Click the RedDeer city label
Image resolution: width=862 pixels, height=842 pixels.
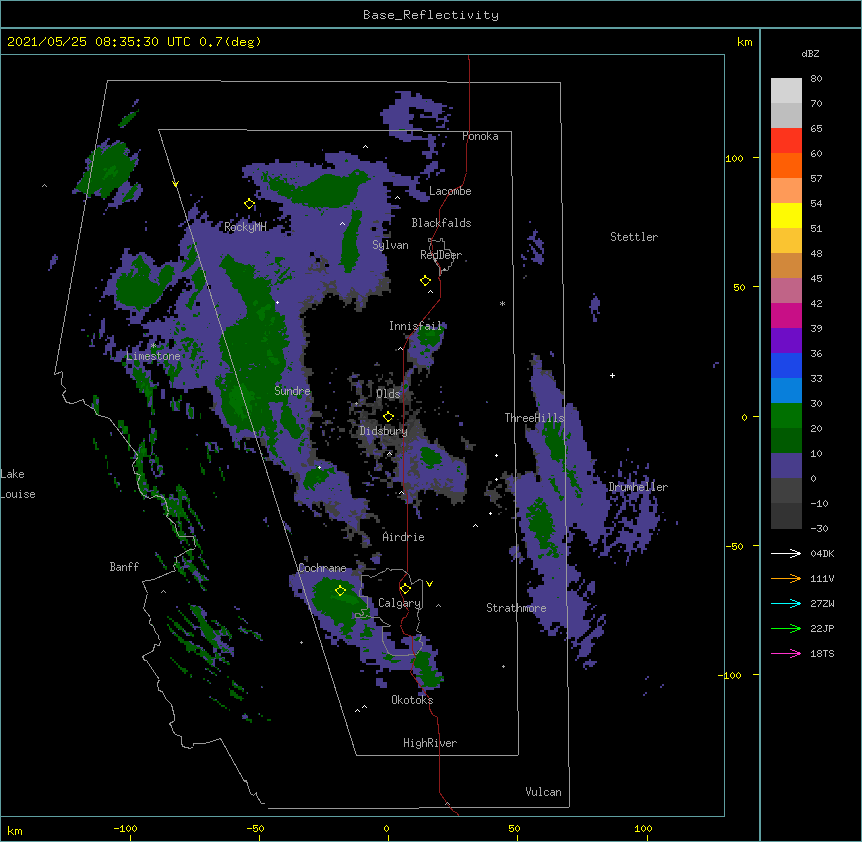tap(441, 255)
